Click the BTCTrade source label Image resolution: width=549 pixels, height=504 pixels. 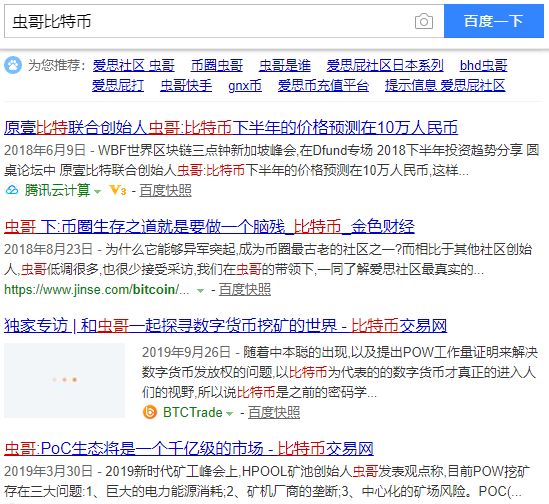pyautogui.click(x=193, y=412)
